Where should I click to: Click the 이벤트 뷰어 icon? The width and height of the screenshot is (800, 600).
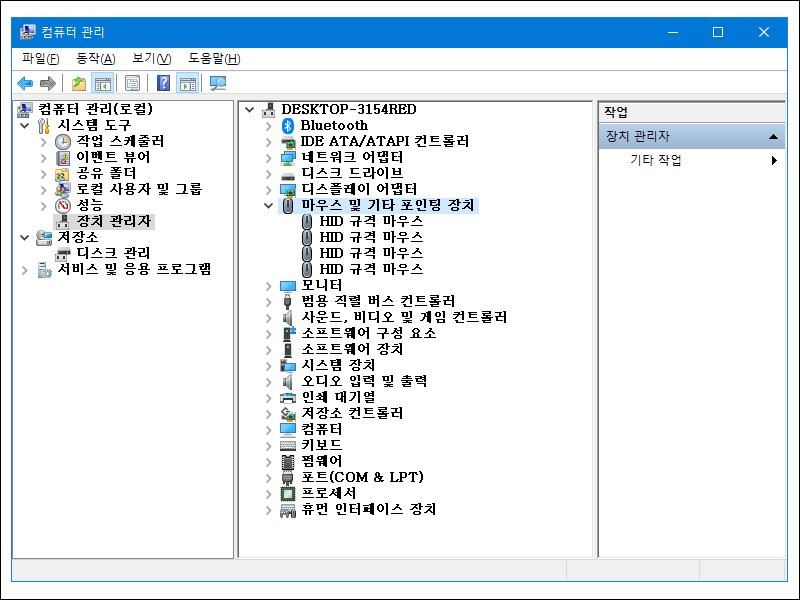point(63,158)
